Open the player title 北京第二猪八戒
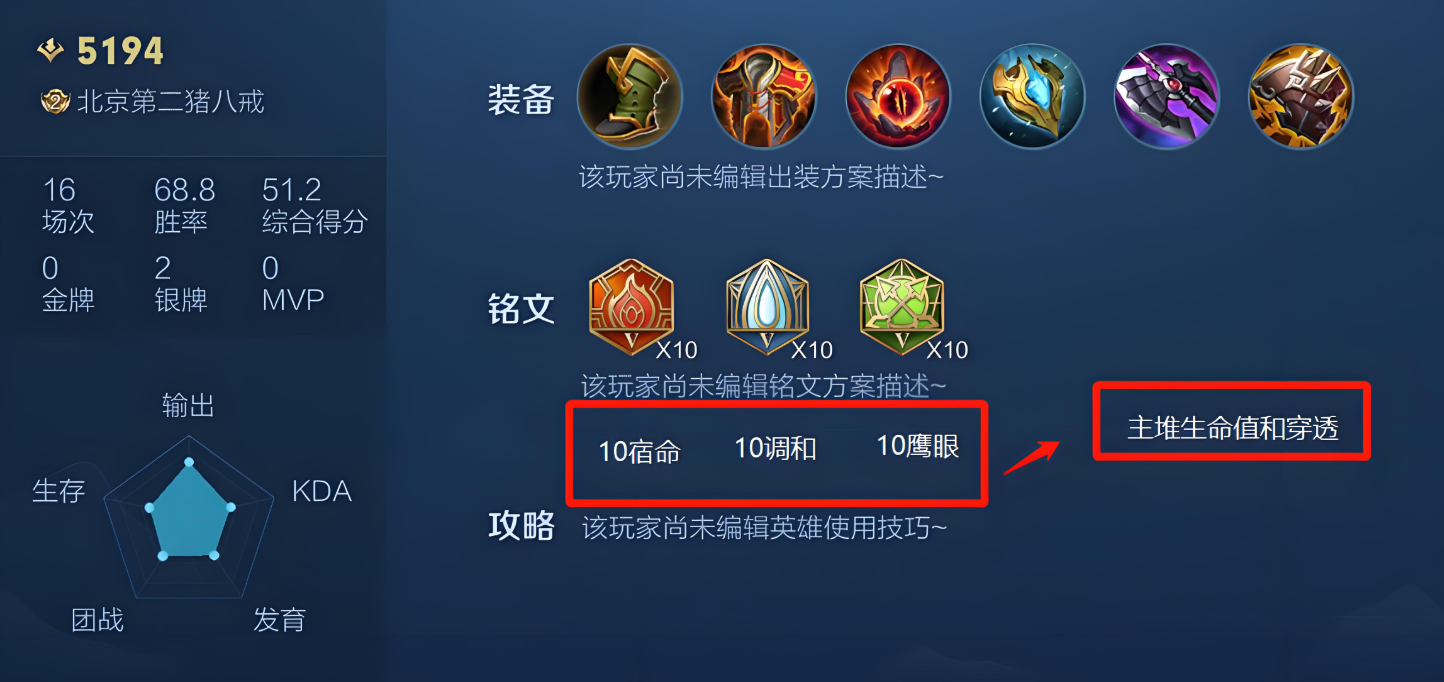Image resolution: width=1444 pixels, height=682 pixels. tap(171, 102)
